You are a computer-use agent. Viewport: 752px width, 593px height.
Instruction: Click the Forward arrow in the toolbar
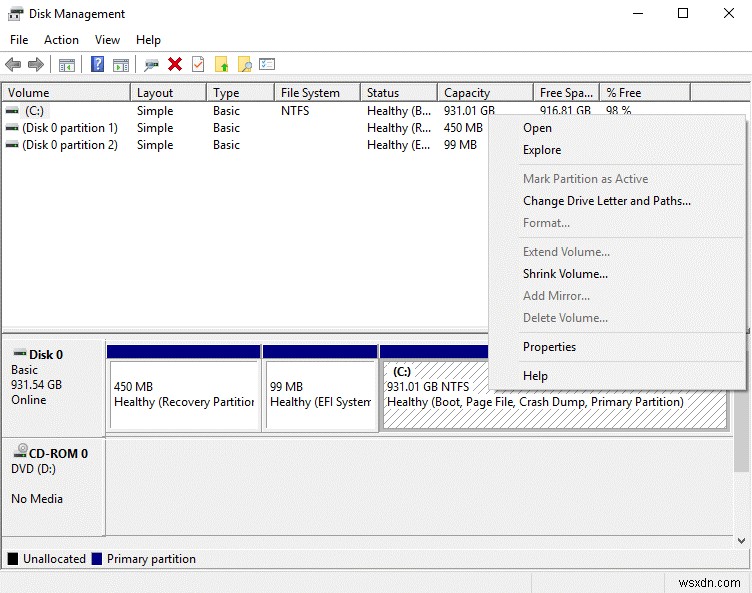[x=36, y=65]
